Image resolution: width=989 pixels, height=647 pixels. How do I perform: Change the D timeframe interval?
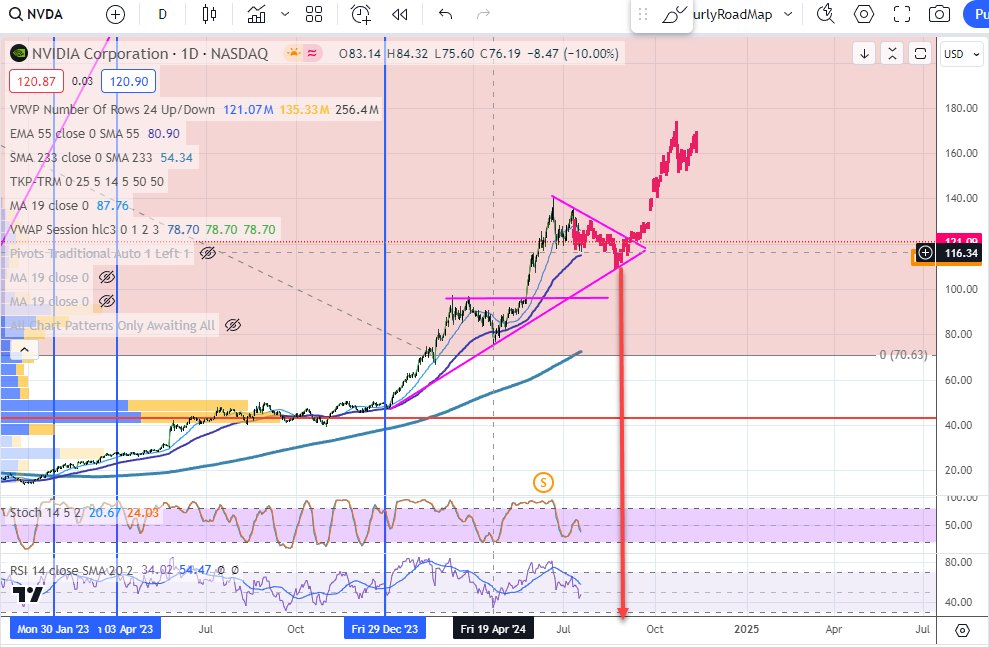pos(162,14)
